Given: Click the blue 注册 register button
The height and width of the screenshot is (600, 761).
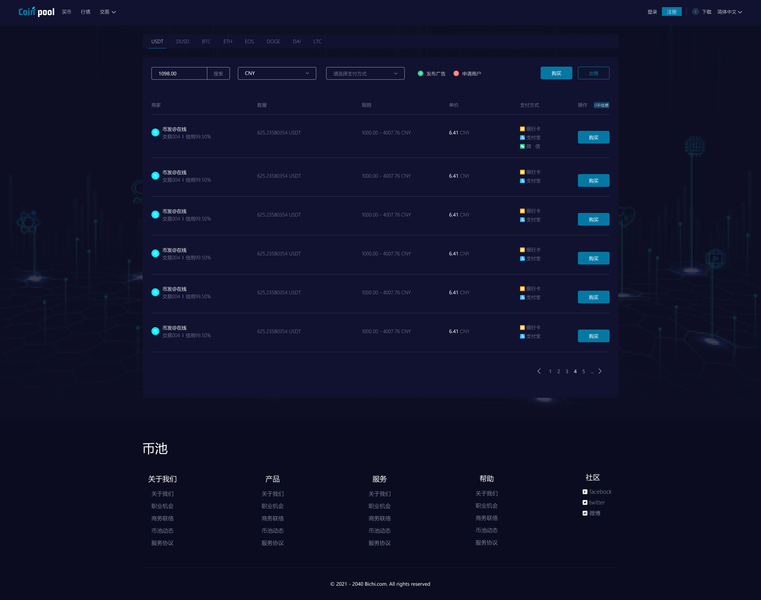Looking at the screenshot, I should [672, 12].
